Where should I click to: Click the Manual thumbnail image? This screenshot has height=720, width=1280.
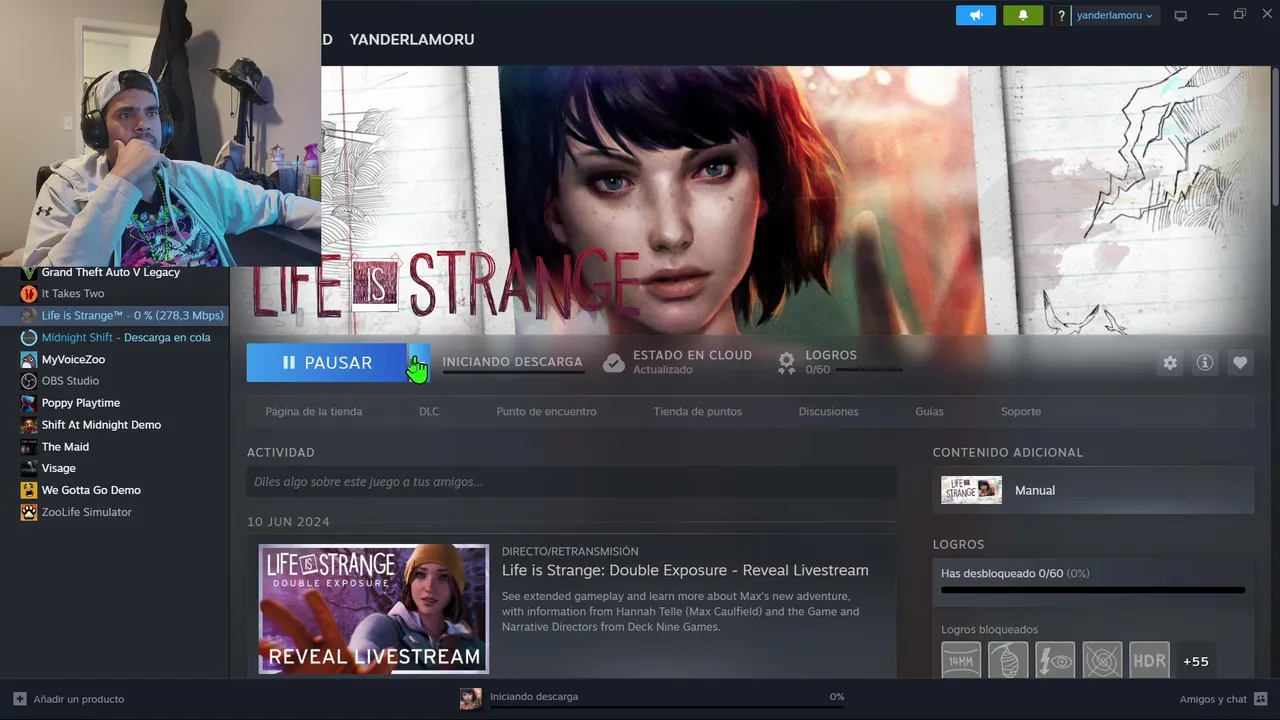pos(971,490)
